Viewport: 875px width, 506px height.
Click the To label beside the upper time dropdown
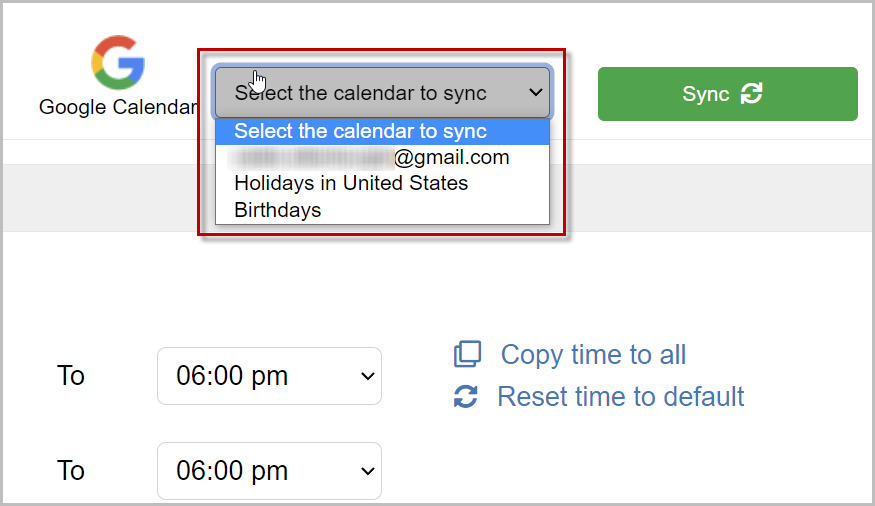[x=71, y=375]
